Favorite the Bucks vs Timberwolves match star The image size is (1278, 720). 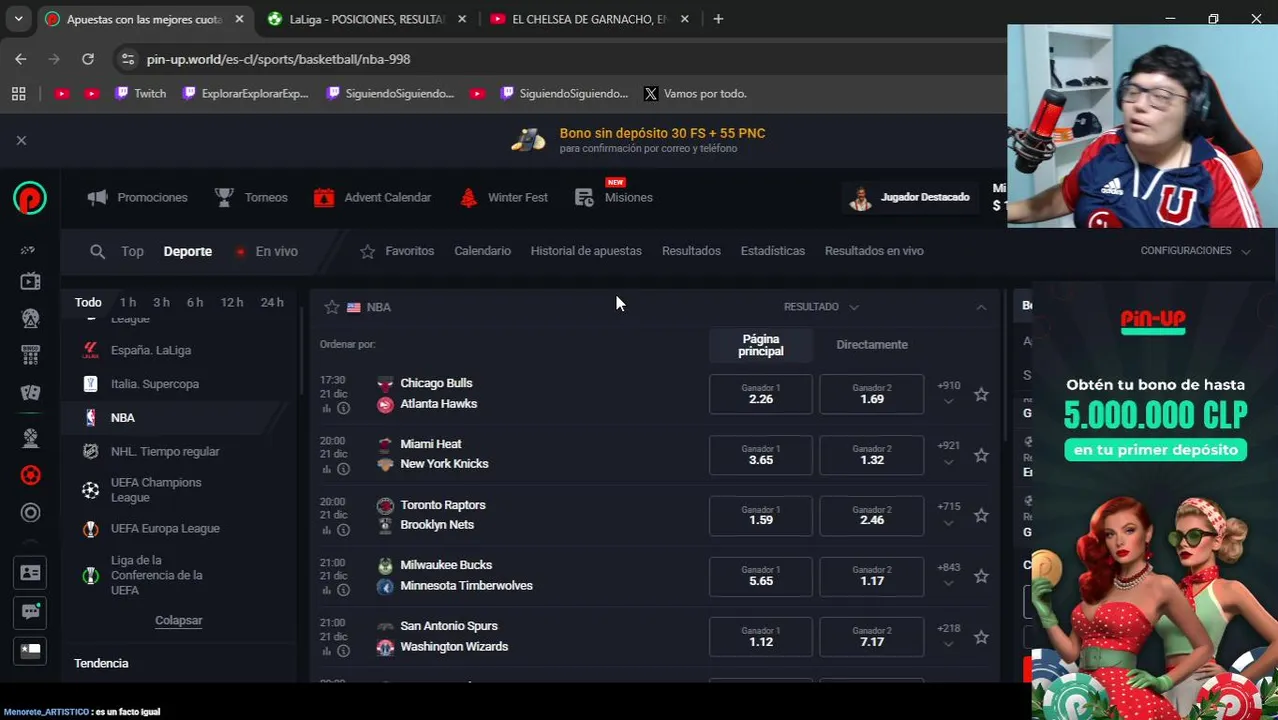pos(981,577)
